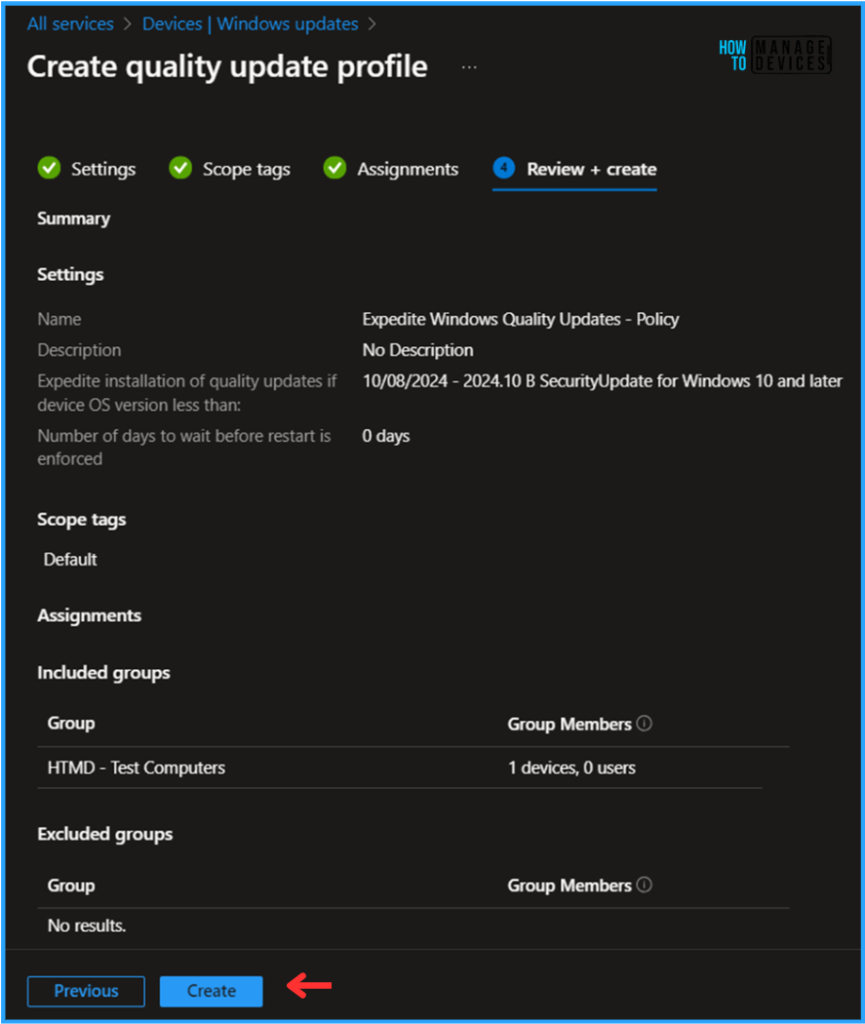Click the Group column header under Included groups

tap(71, 723)
